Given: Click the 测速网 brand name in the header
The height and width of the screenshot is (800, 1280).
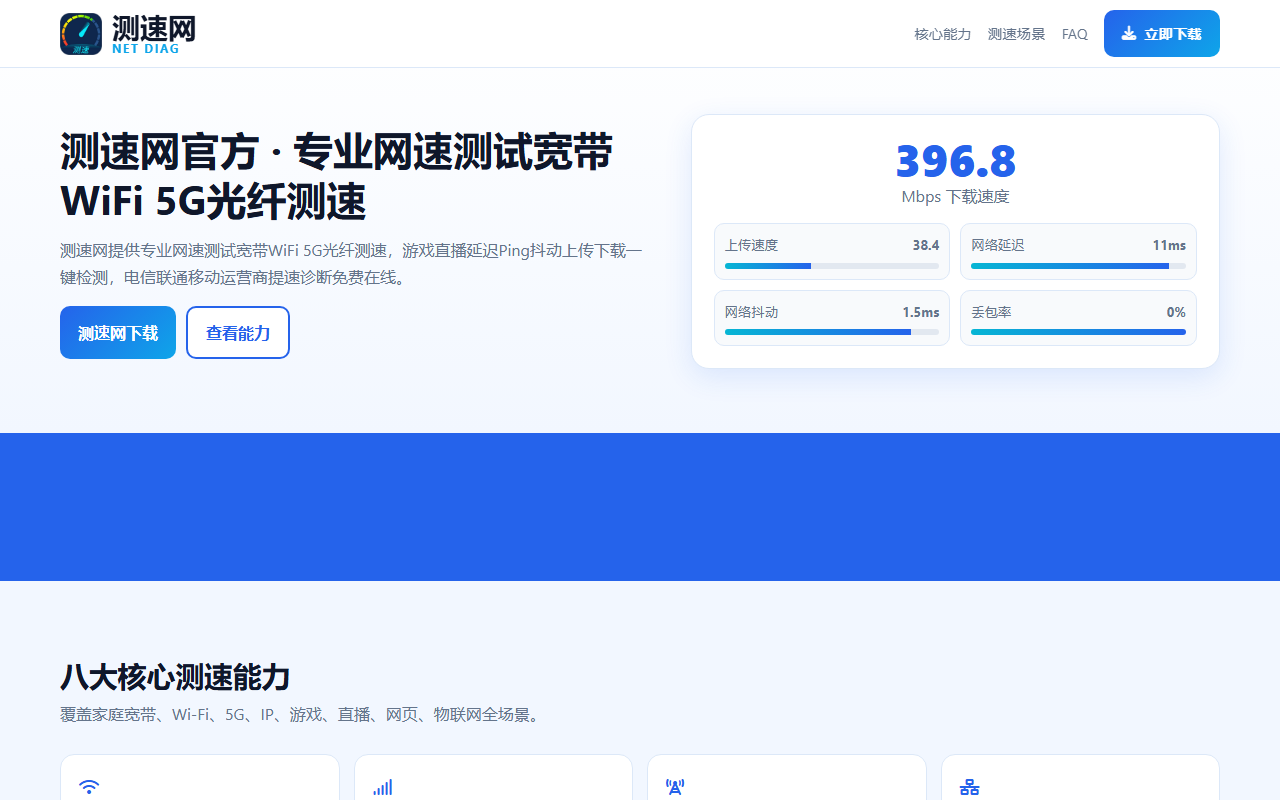Looking at the screenshot, I should point(154,28).
